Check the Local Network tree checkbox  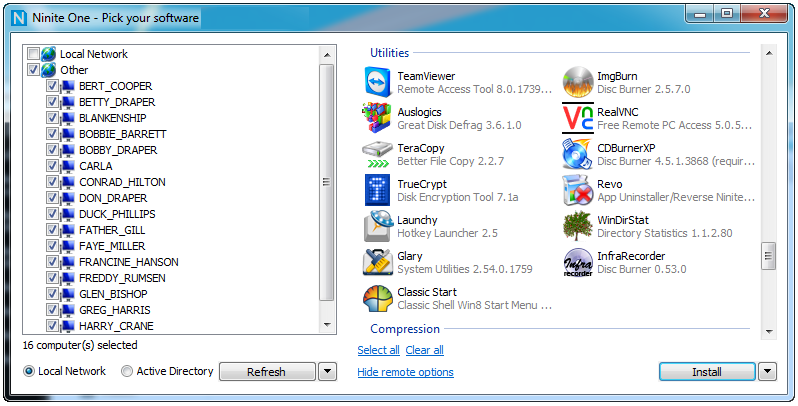tap(34, 53)
